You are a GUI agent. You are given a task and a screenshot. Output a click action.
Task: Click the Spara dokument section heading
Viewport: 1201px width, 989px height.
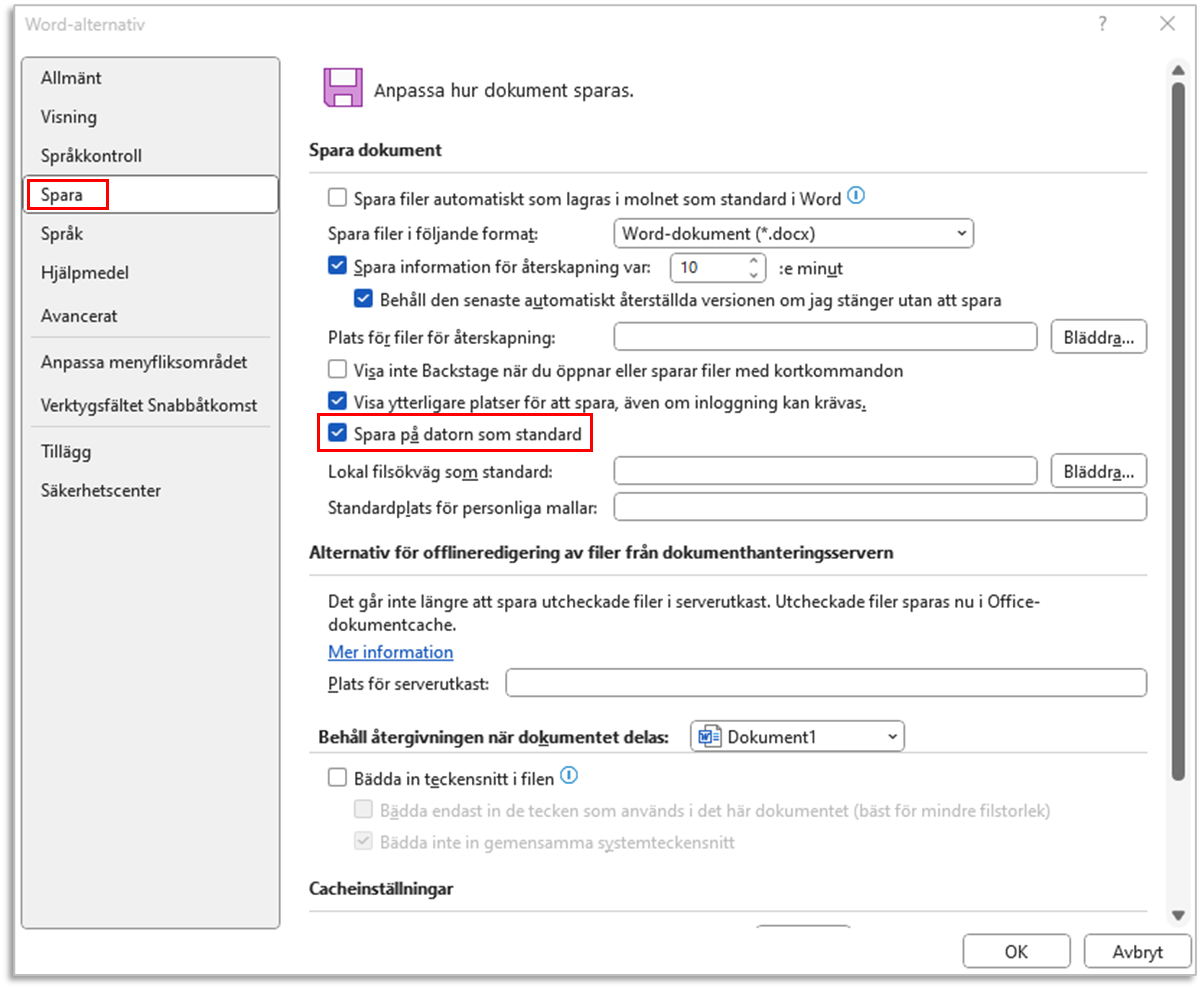click(x=375, y=151)
